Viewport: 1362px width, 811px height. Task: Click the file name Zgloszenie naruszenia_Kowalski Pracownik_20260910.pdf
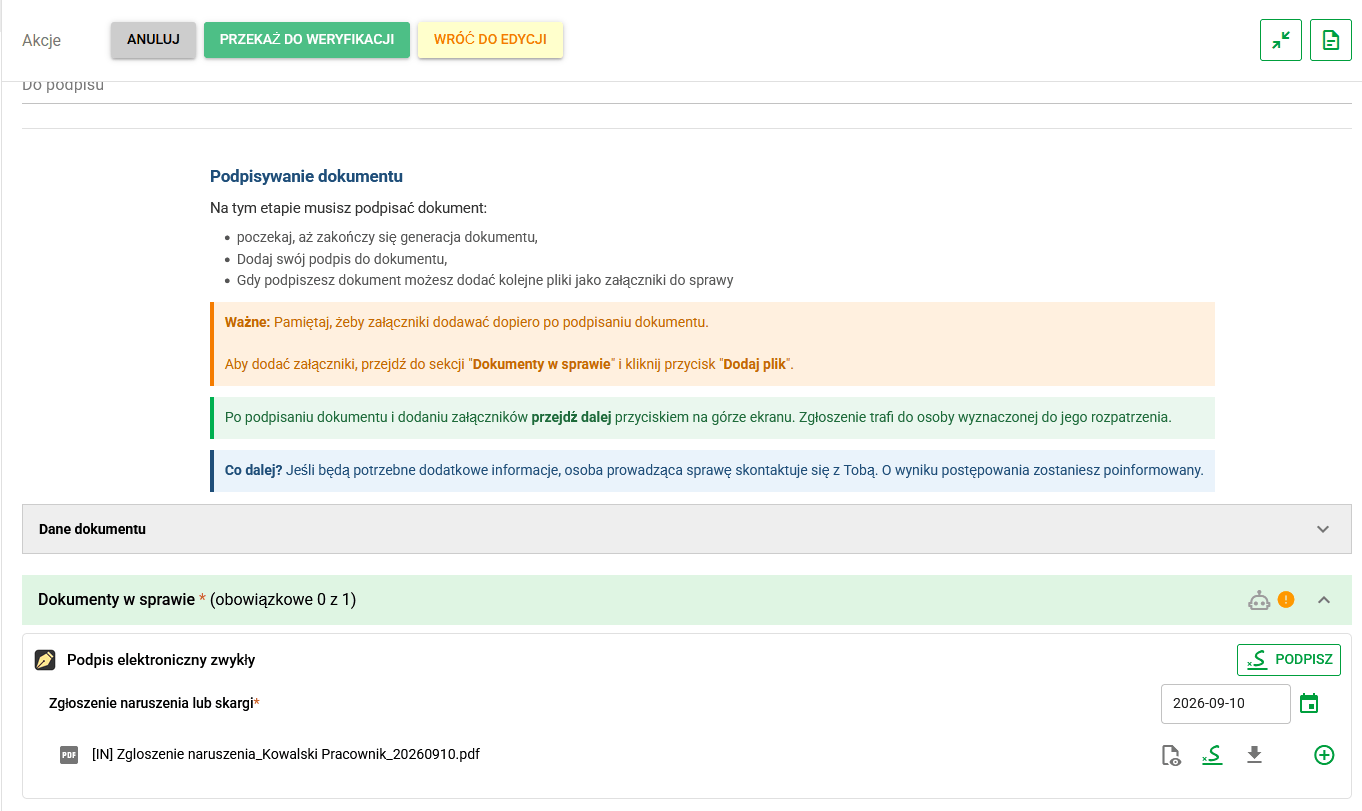286,754
